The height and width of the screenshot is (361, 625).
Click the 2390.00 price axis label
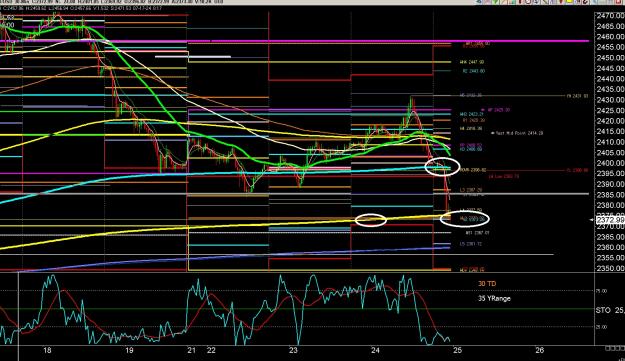click(611, 184)
